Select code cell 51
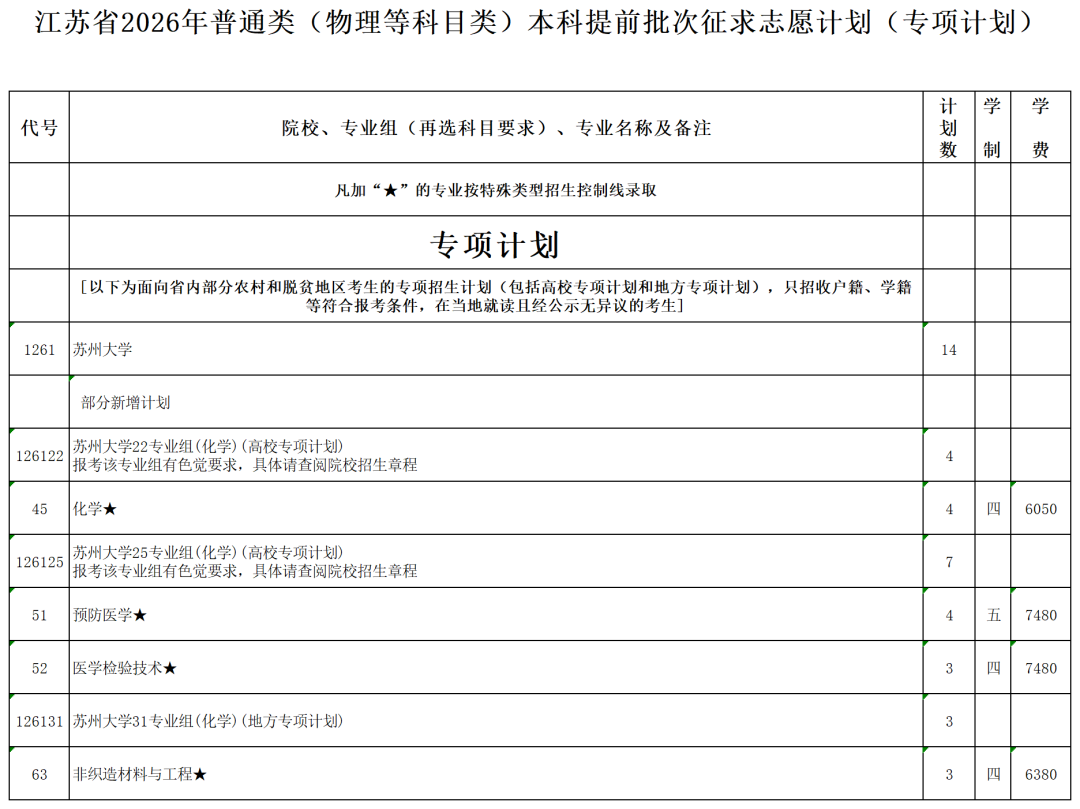Screen dimensions: 1080x809 pos(39,614)
